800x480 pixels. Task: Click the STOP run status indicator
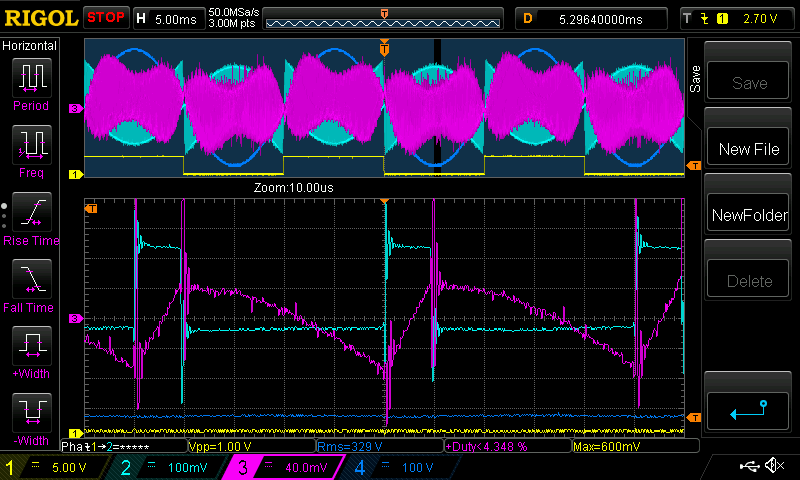click(x=105, y=18)
